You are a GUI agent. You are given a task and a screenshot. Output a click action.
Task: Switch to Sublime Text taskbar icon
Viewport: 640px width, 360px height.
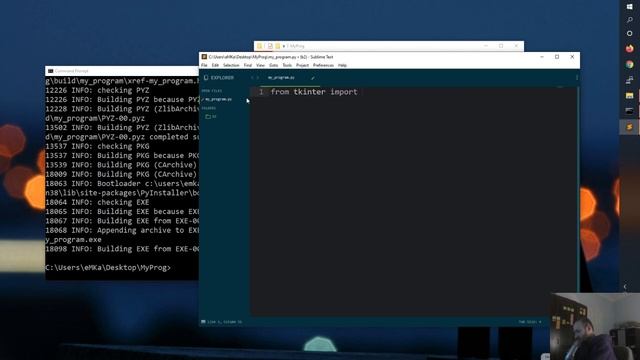[629, 127]
